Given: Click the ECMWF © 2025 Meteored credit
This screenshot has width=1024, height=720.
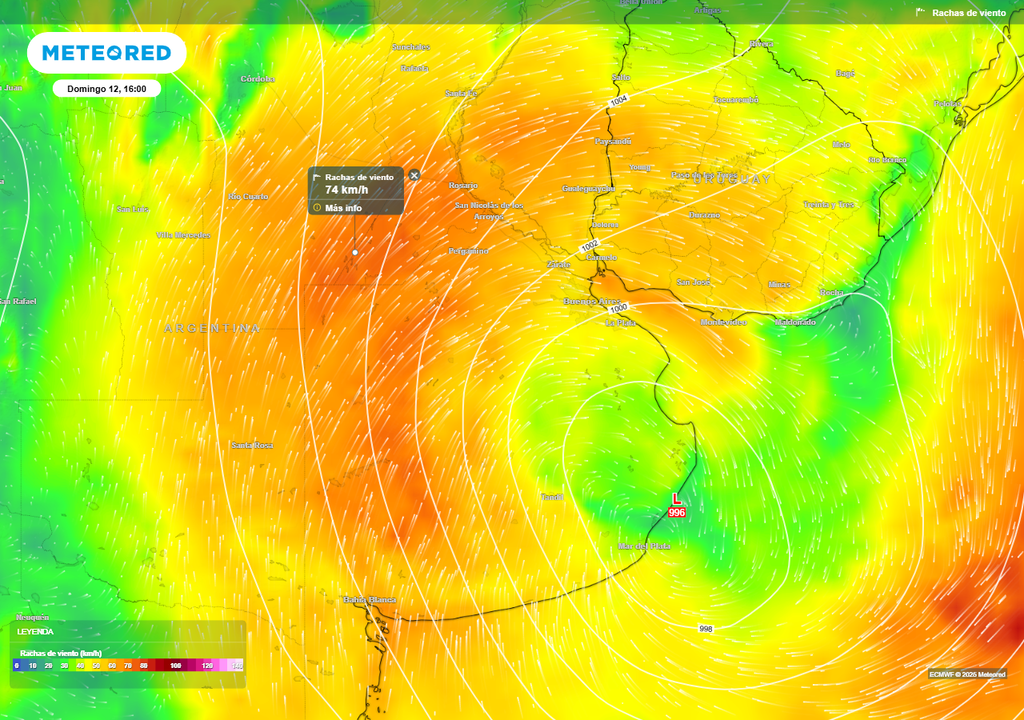Looking at the screenshot, I should click(967, 673).
